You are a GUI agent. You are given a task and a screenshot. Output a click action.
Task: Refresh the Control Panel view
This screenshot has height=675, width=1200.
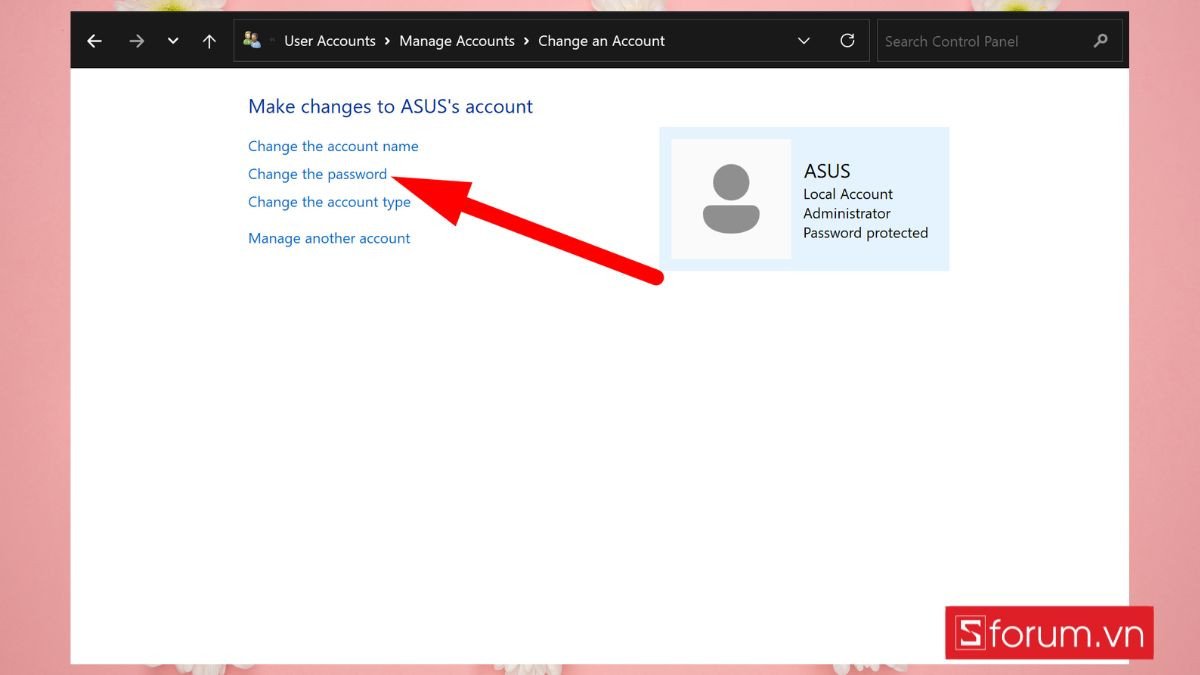point(847,40)
